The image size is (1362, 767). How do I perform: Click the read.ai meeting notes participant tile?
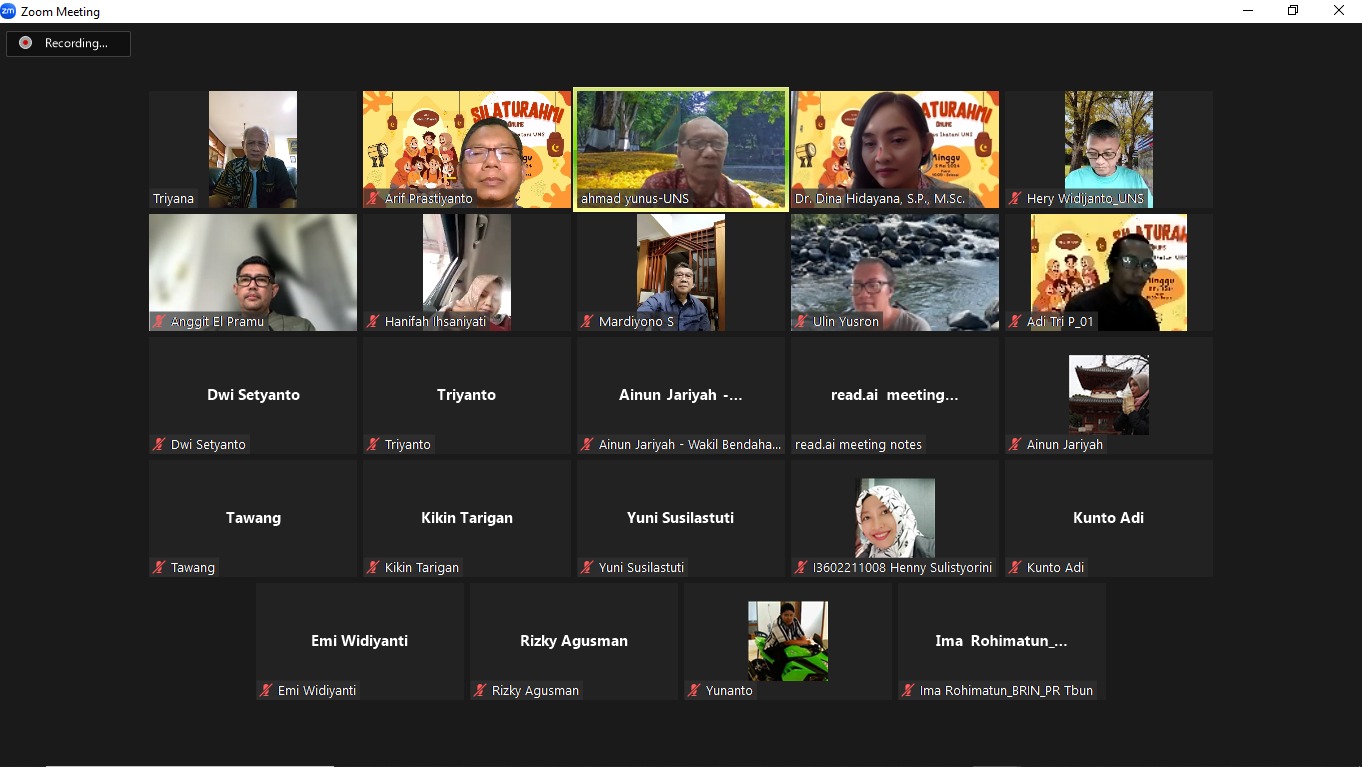894,395
